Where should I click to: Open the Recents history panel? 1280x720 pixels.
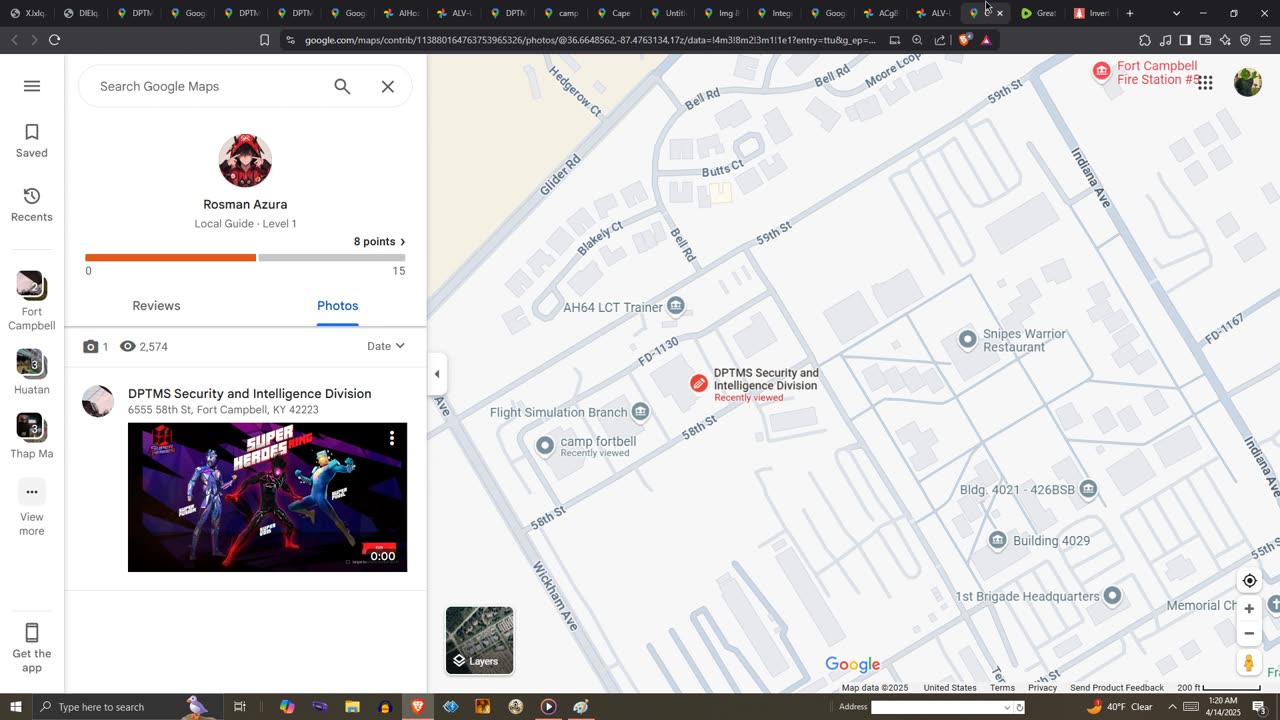[x=32, y=205]
